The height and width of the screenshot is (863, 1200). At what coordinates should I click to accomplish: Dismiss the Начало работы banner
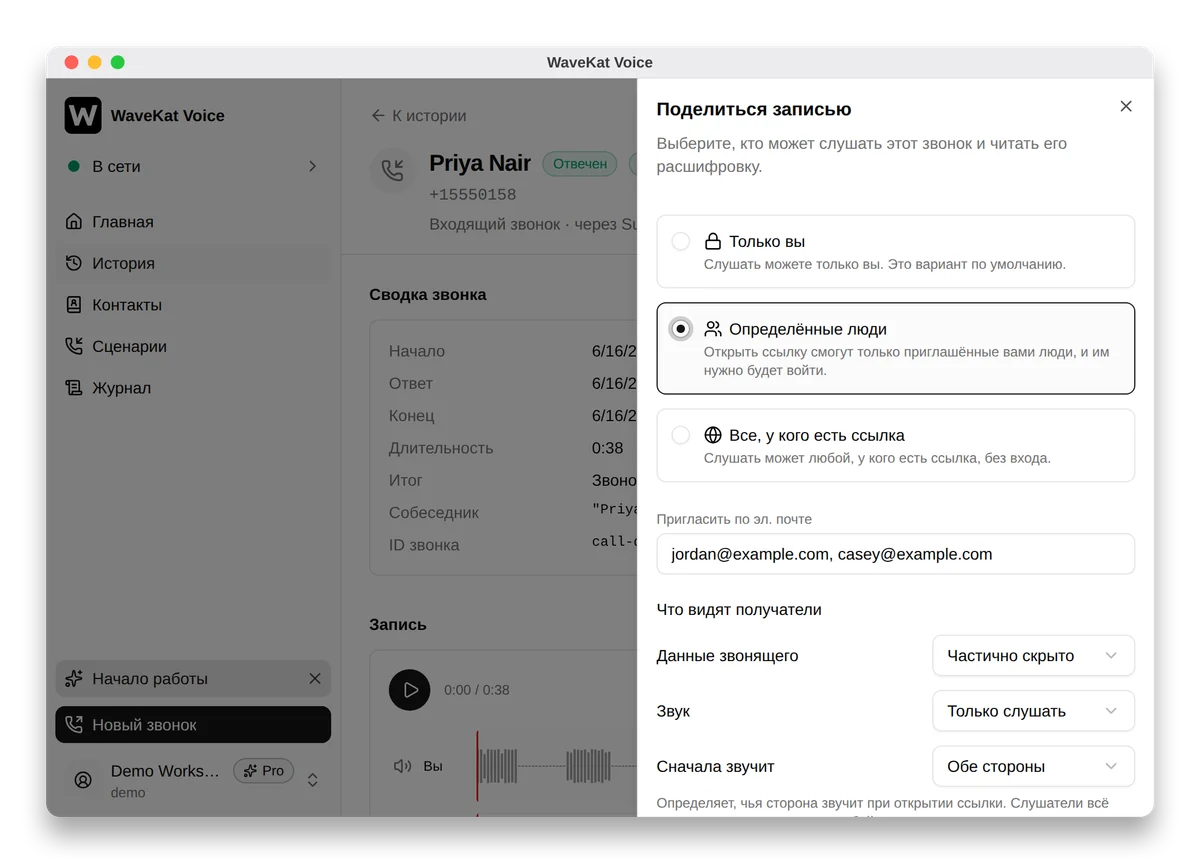(x=315, y=678)
